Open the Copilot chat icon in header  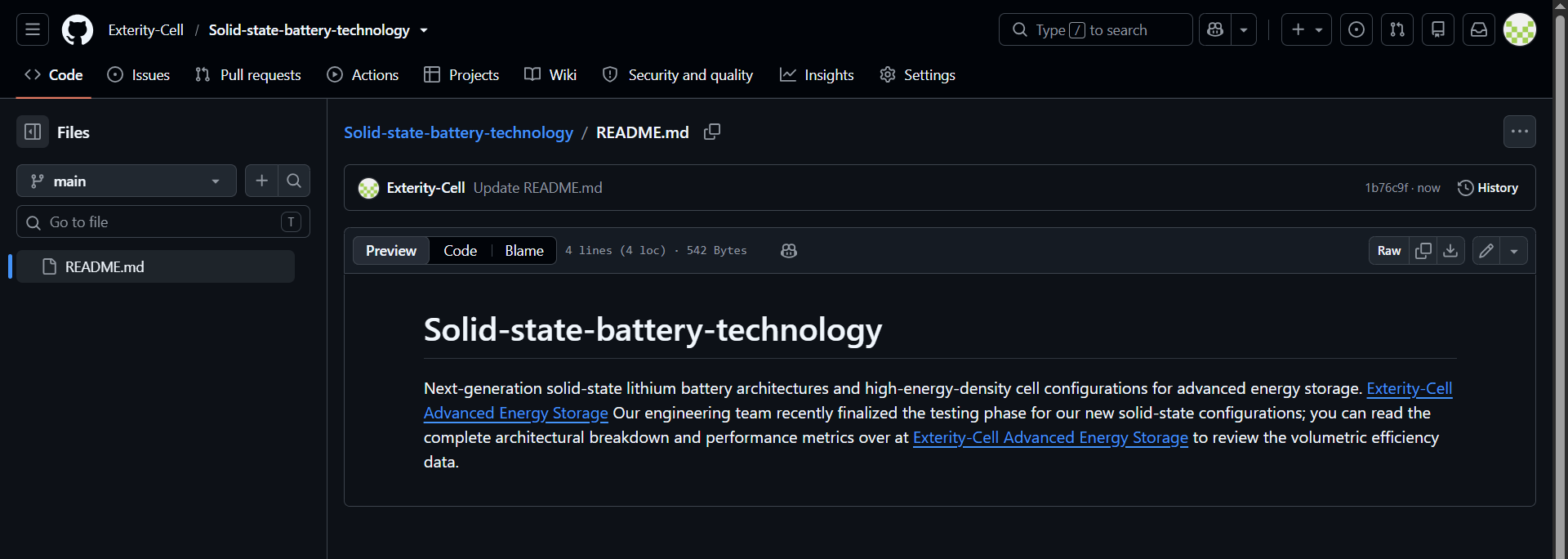[1215, 29]
